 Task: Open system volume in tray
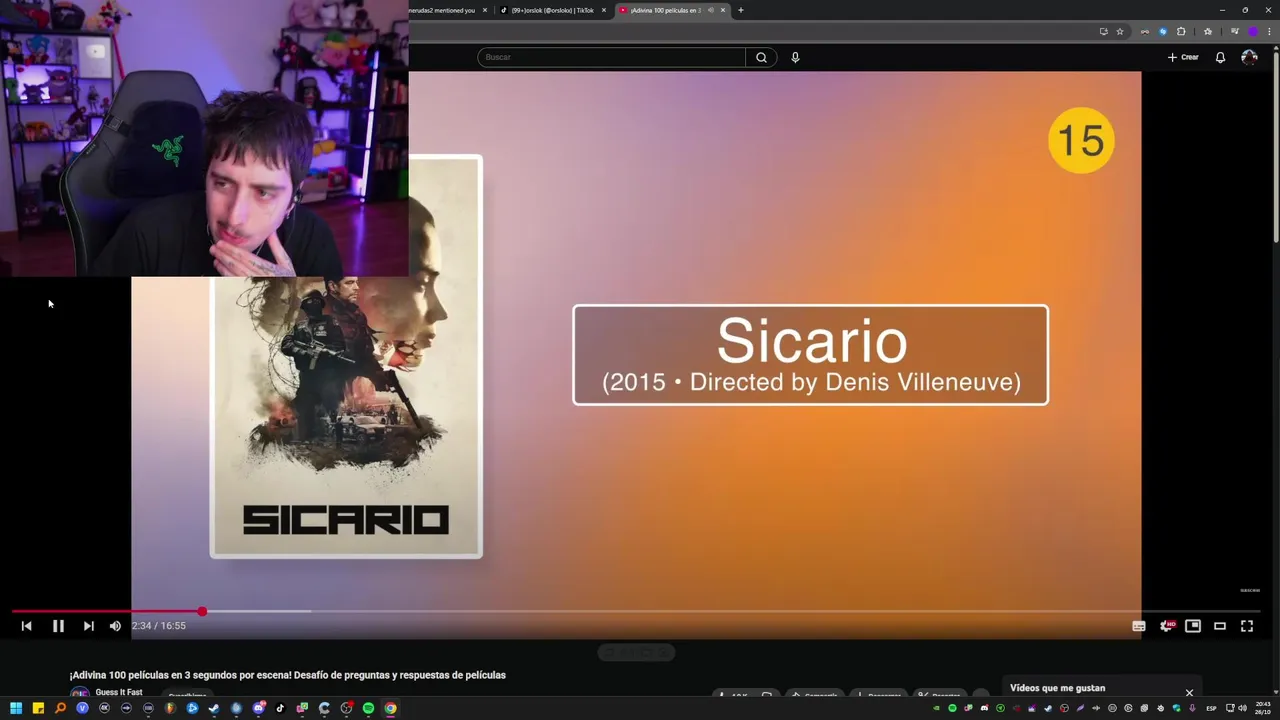[x=1242, y=708]
